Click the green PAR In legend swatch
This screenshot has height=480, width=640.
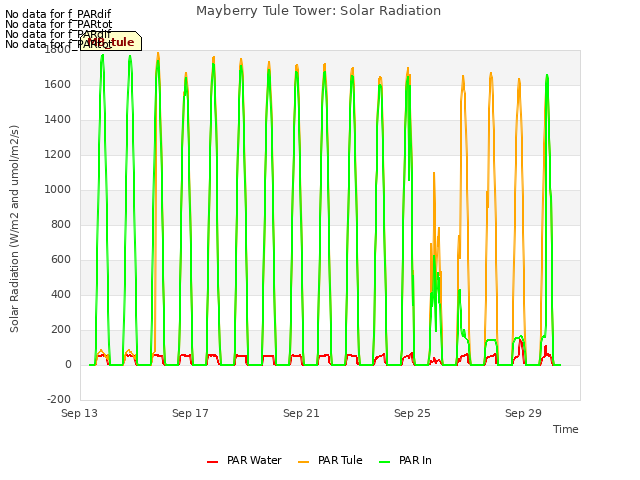(x=384, y=462)
